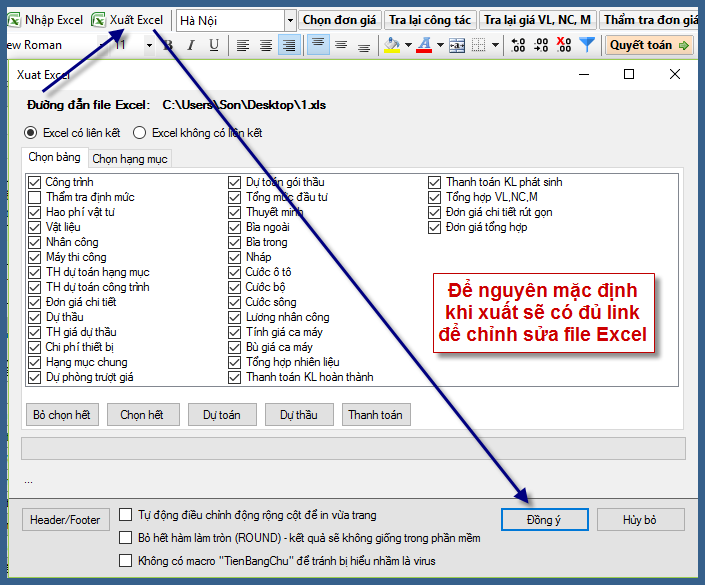Open the Hà Nội province dropdown
705x585 pixels.
coord(290,20)
